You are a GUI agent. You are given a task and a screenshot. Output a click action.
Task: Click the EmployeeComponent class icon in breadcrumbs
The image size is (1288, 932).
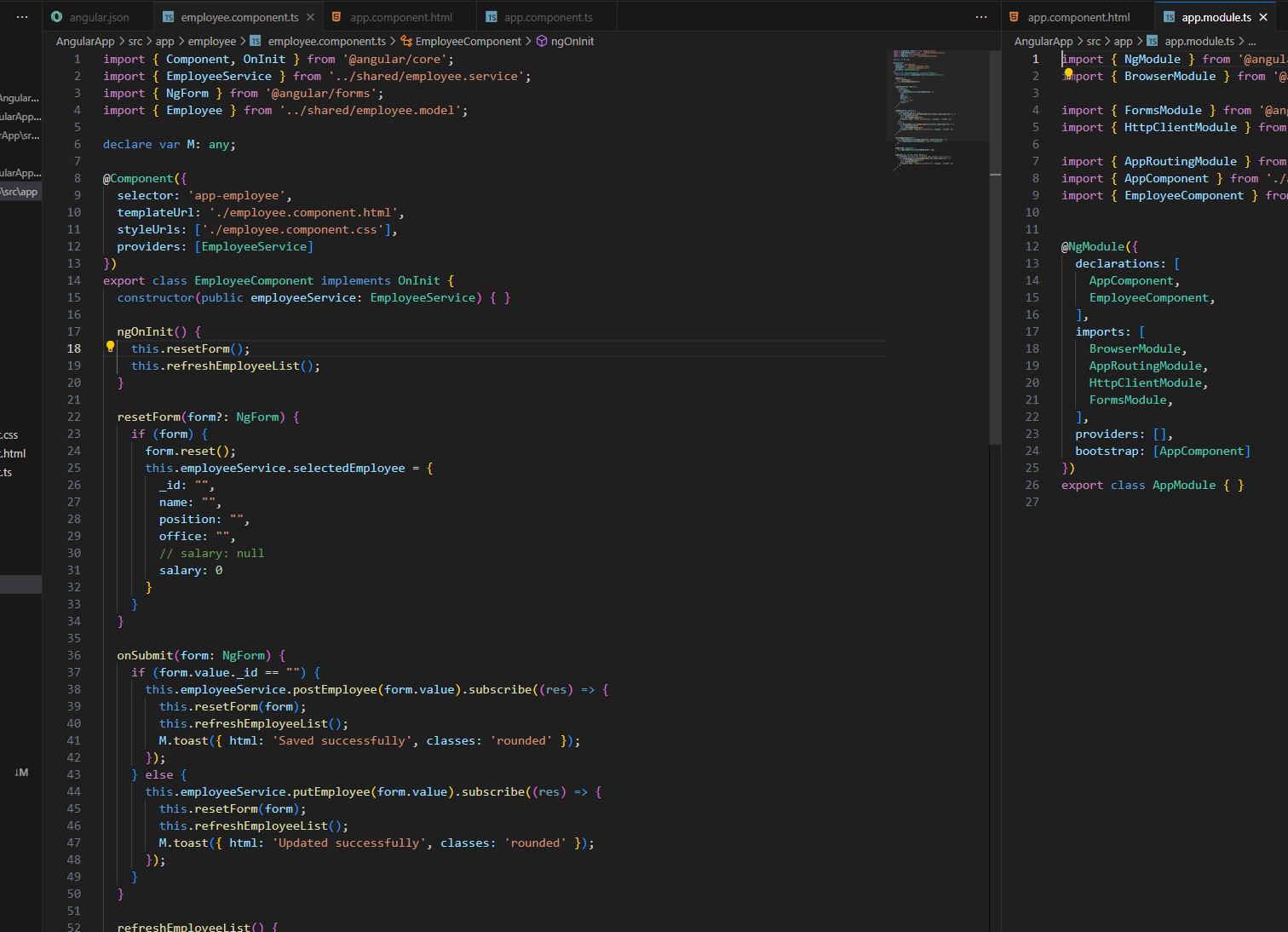[x=406, y=41]
